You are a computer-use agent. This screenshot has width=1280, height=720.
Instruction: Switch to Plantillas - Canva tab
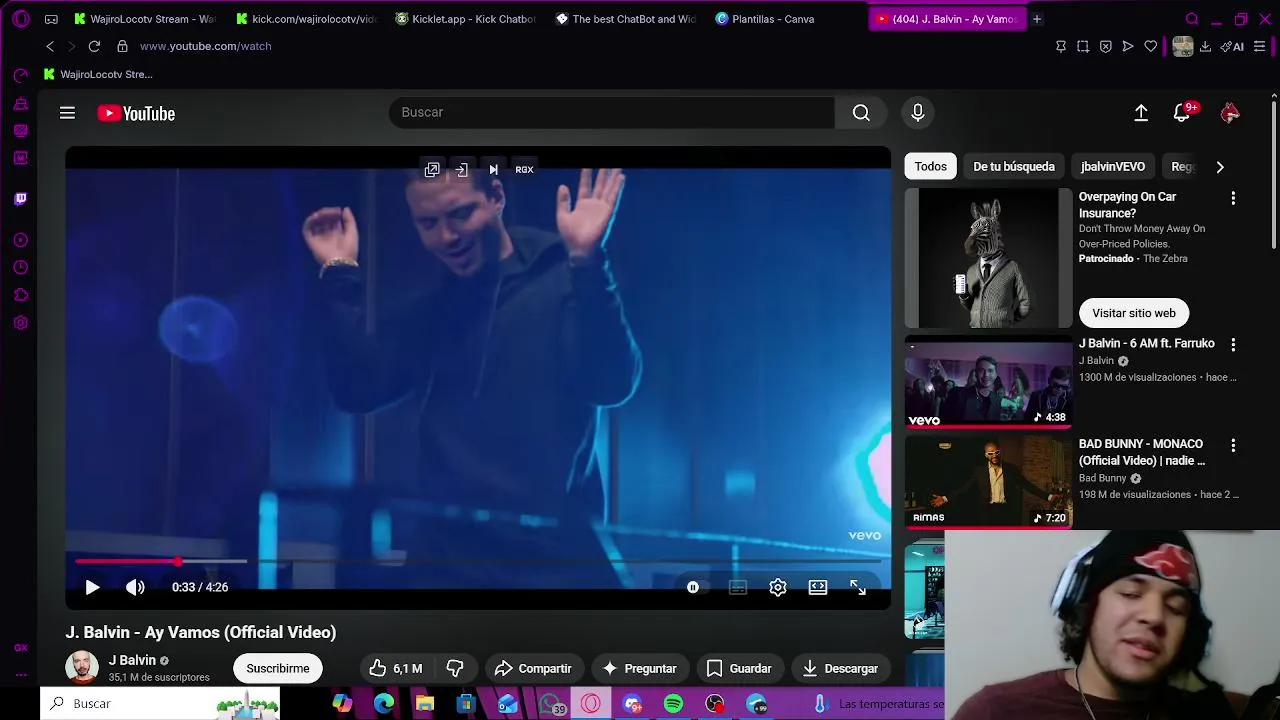point(787,19)
